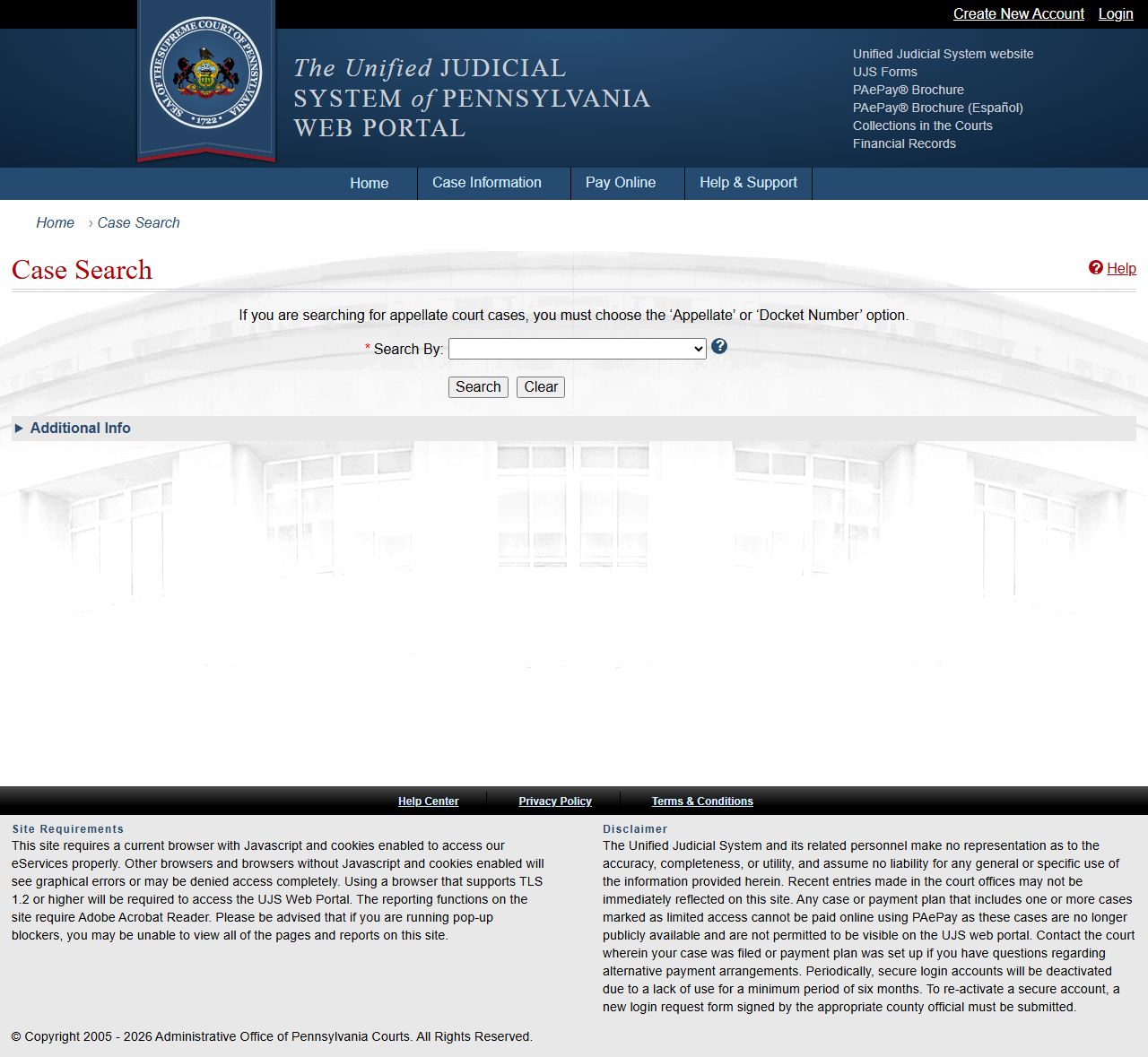Click the appellate court cases instruction text
Screen dimensions: 1148x1057
[x=574, y=316]
